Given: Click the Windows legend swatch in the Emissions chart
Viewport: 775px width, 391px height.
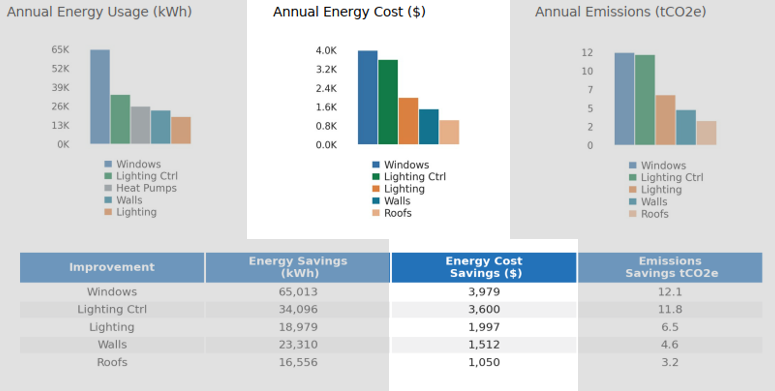Looking at the screenshot, I should pyautogui.click(x=633, y=165).
